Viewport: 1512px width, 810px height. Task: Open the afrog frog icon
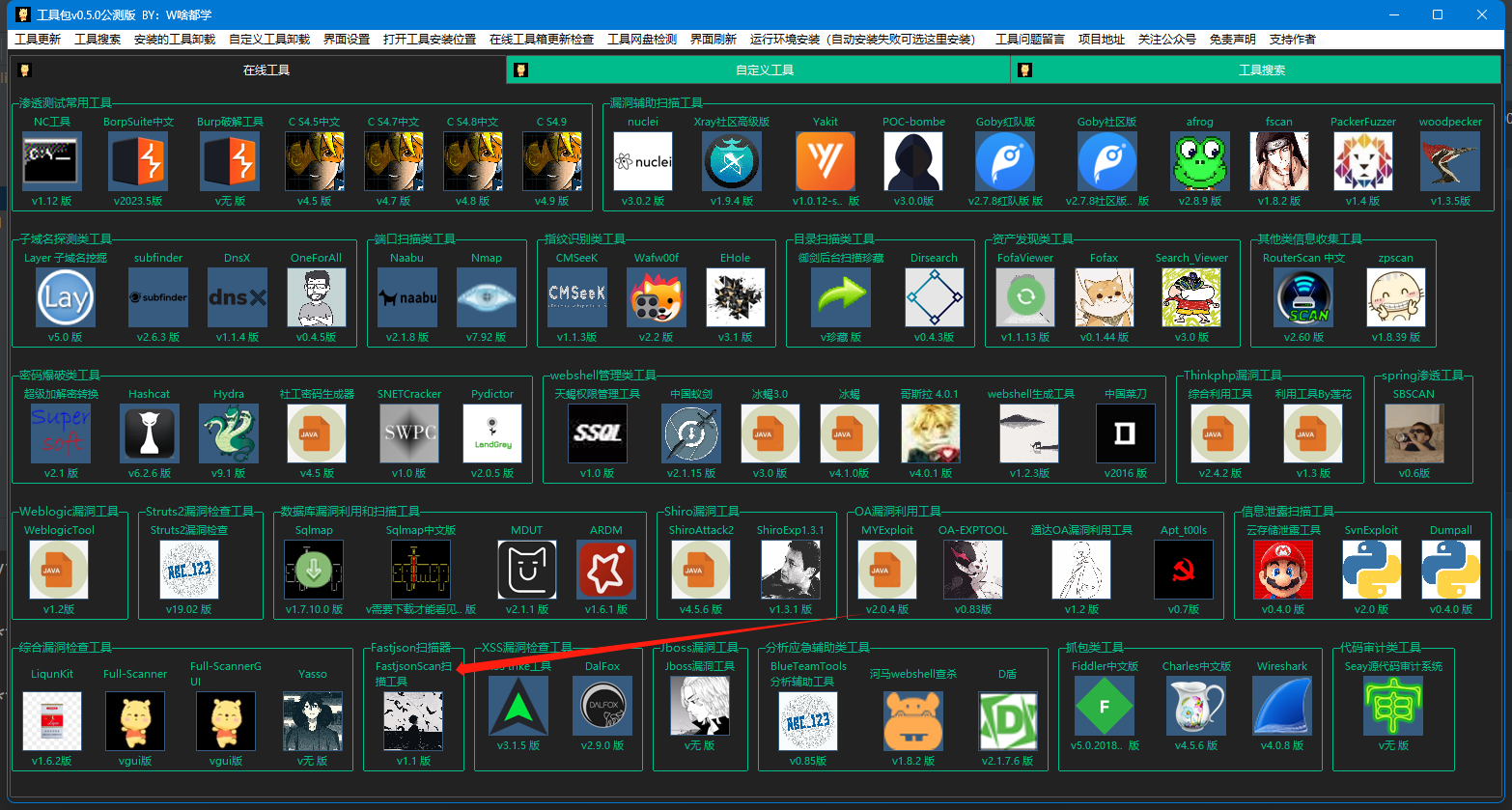[1200, 161]
